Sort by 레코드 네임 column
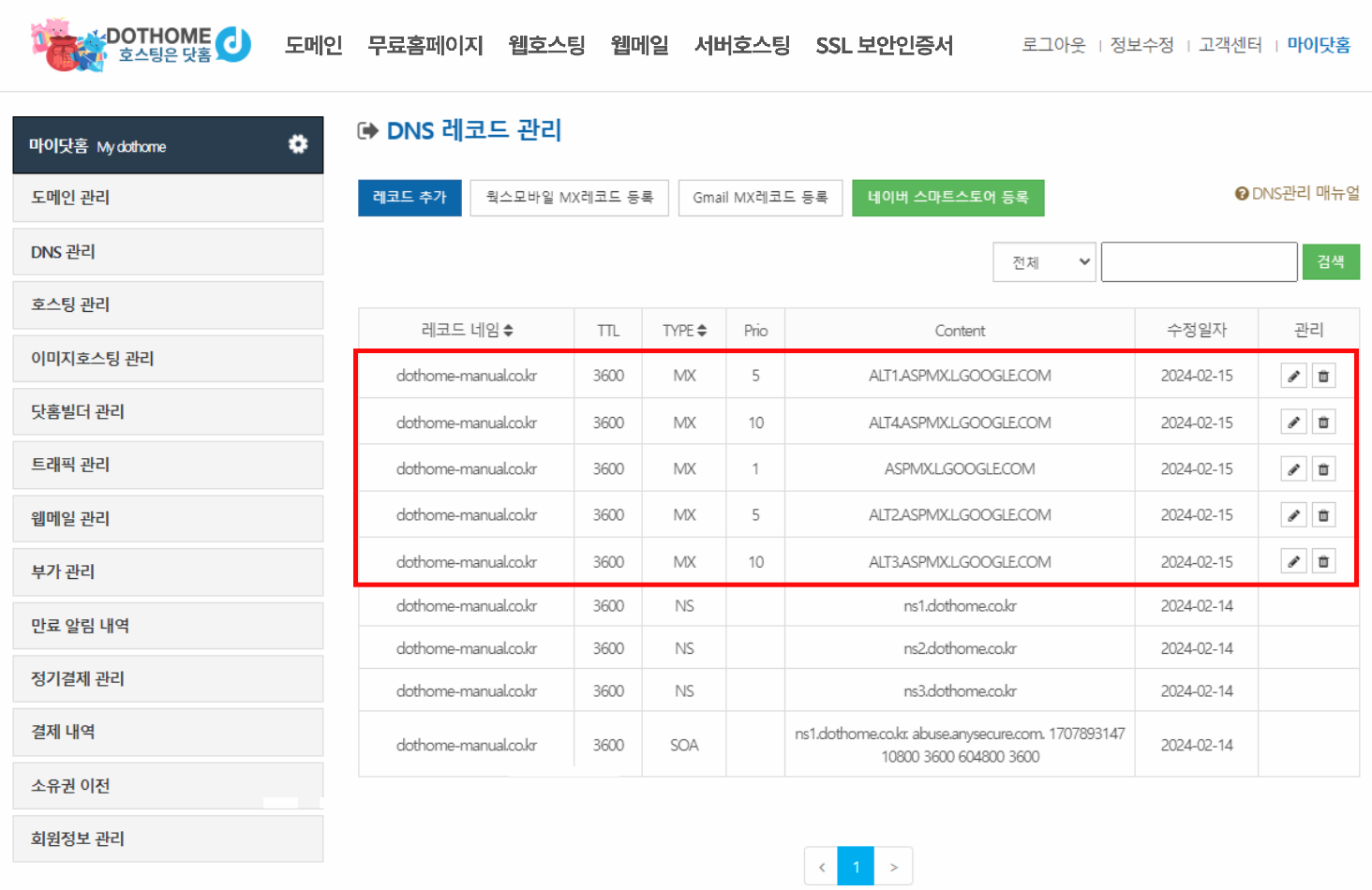This screenshot has height=890, width=1372. point(467,331)
